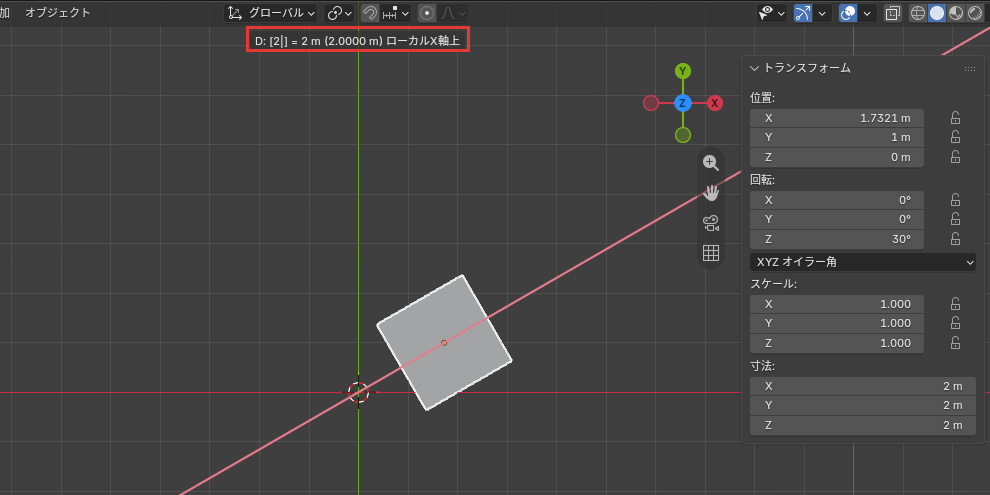The image size is (990, 495).
Task: Click rotation Z field 30°
Action: (x=837, y=239)
